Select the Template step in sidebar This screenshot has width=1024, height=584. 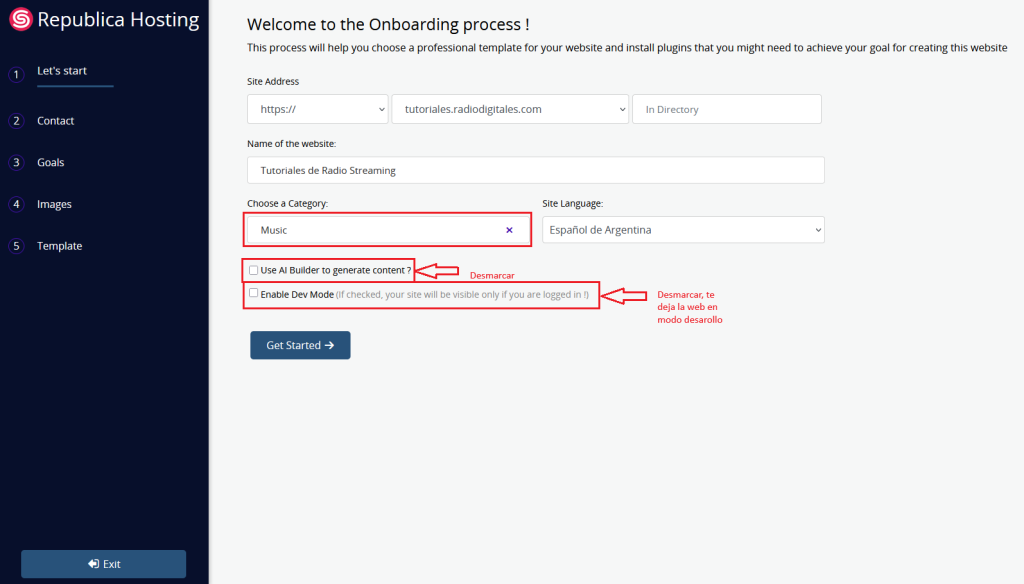pos(60,247)
